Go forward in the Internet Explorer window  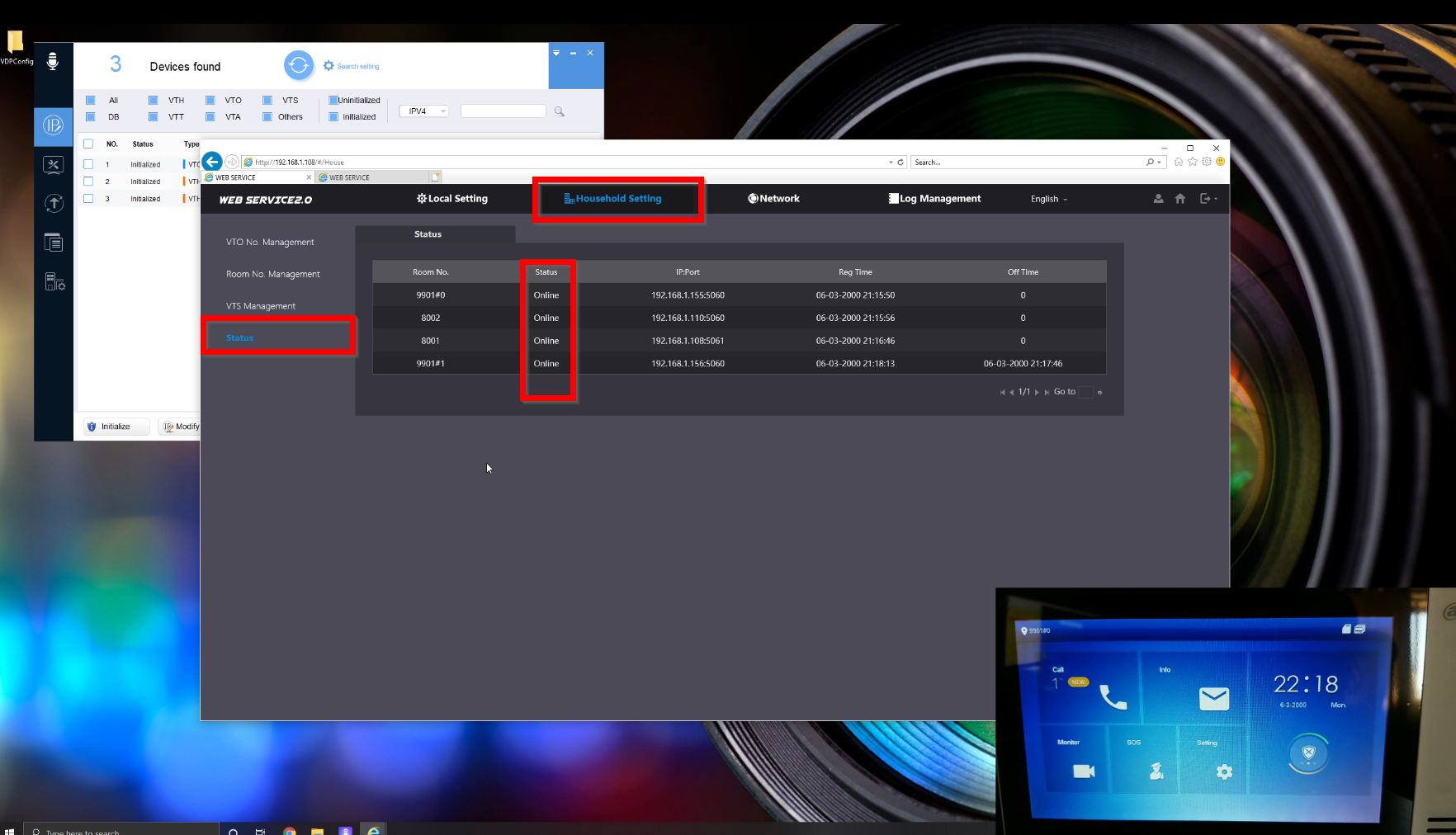pos(232,162)
